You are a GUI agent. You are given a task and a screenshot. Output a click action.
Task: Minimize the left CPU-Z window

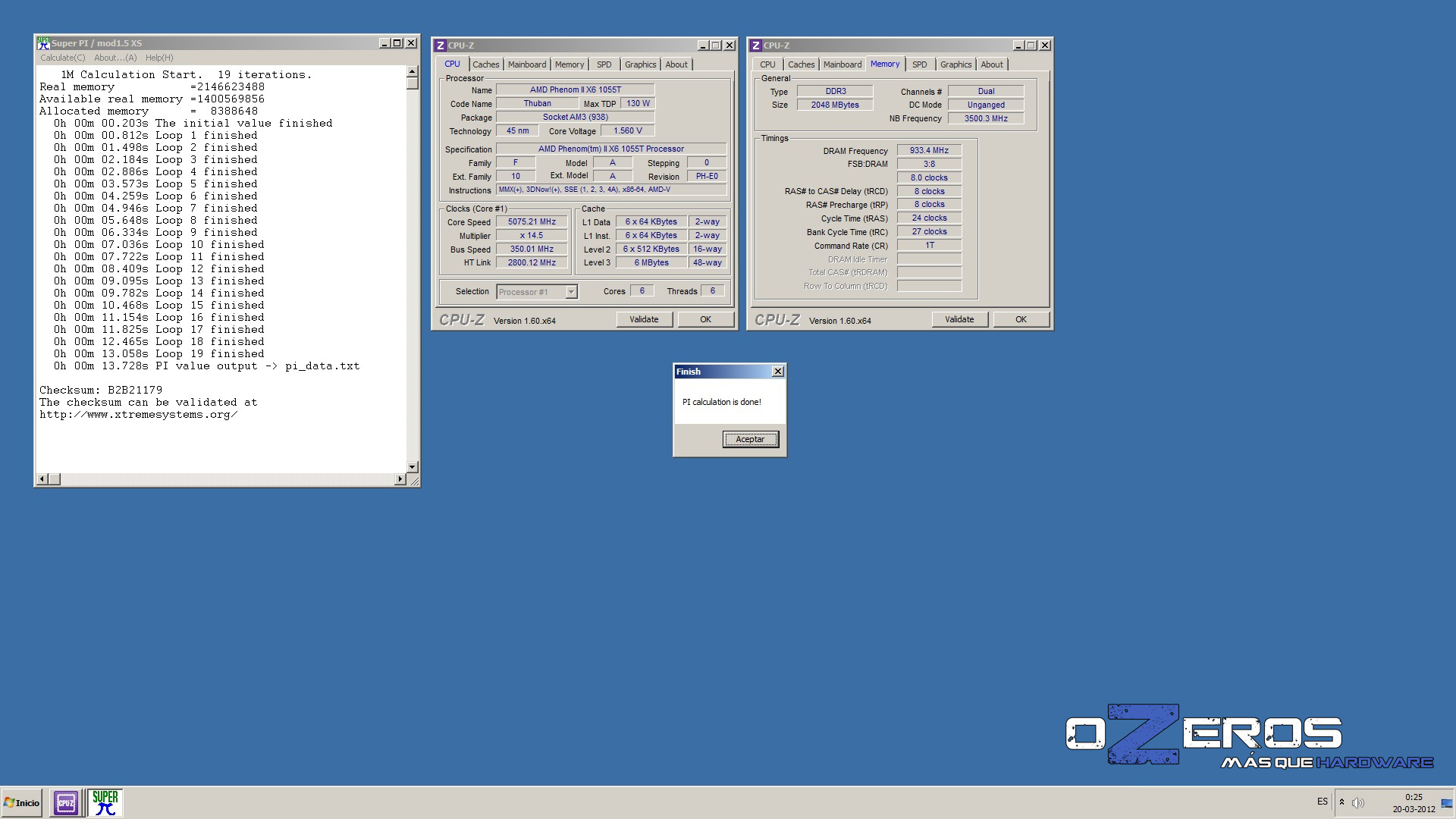click(703, 45)
